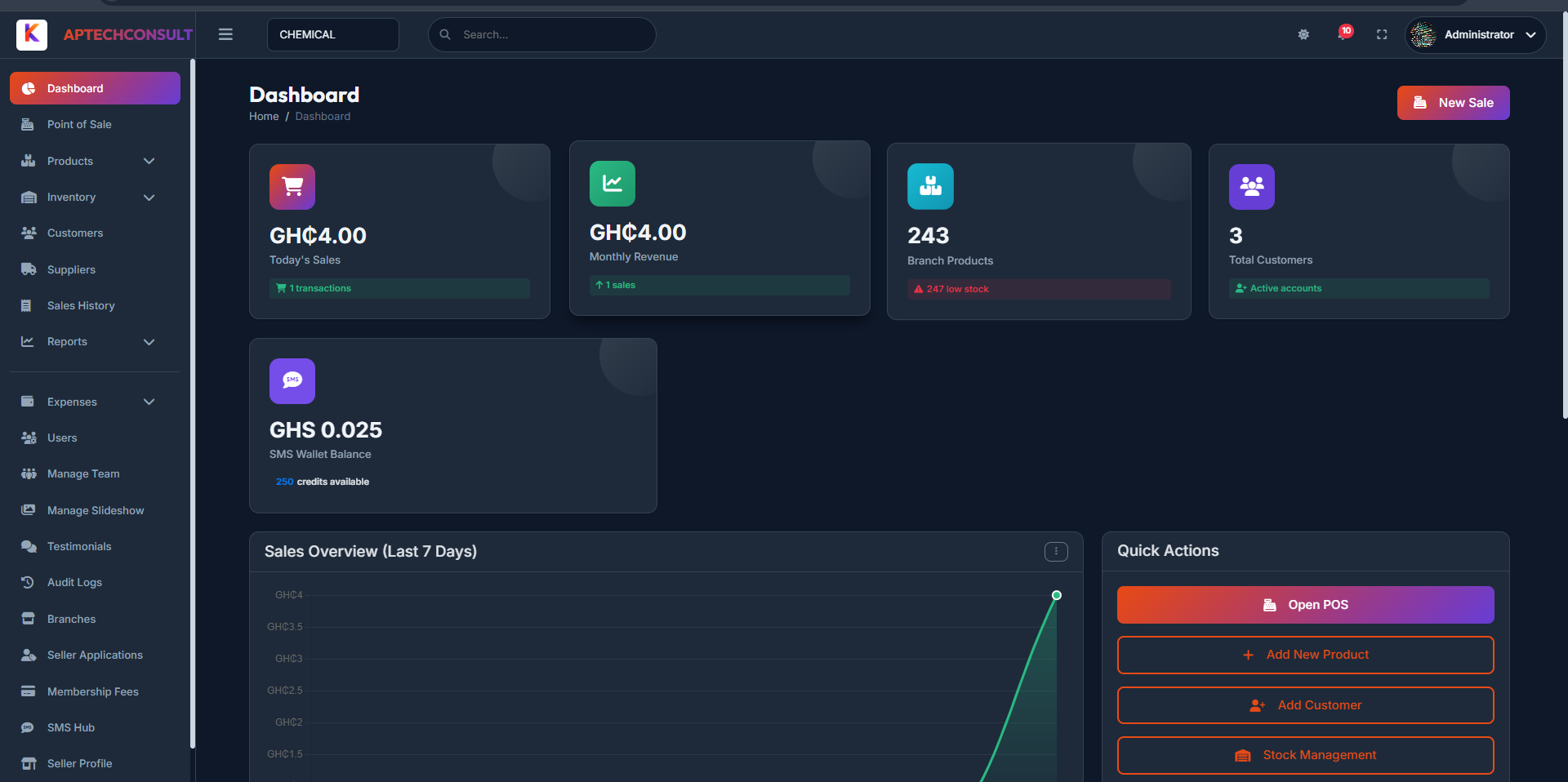Open the Sales Overview options menu icon
The image size is (1568, 782).
pos(1056,552)
